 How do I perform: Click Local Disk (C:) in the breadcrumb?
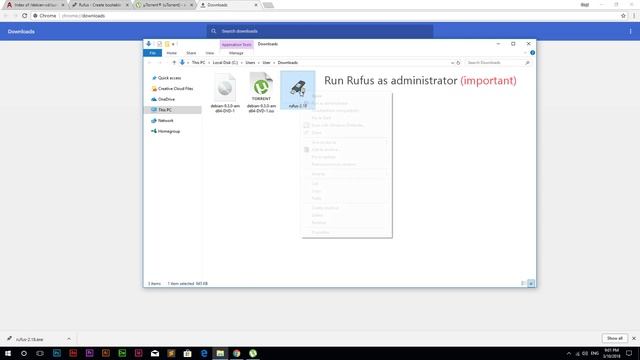click(x=225, y=62)
